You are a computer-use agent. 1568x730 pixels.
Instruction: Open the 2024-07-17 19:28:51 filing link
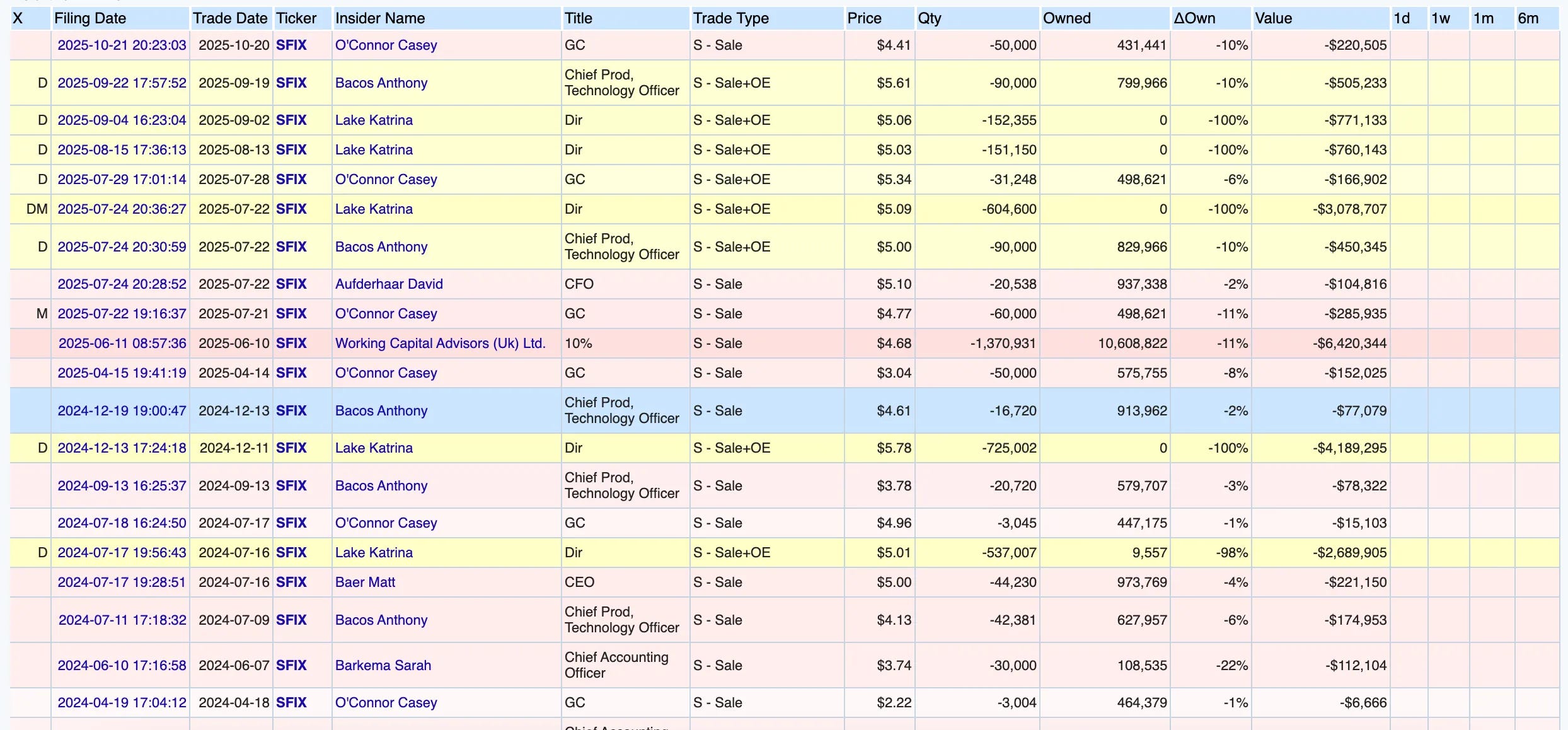pos(122,582)
